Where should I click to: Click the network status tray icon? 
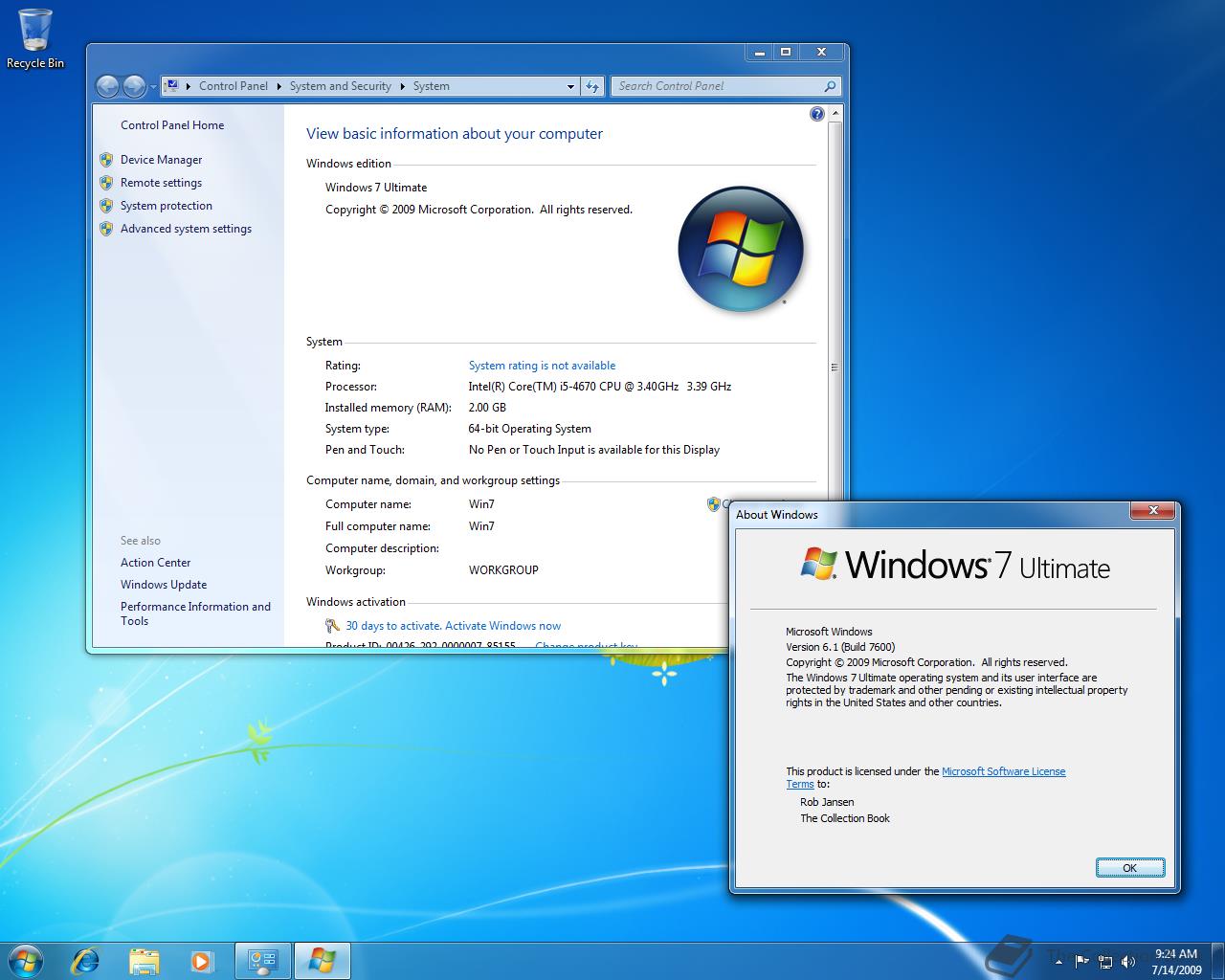click(1105, 962)
